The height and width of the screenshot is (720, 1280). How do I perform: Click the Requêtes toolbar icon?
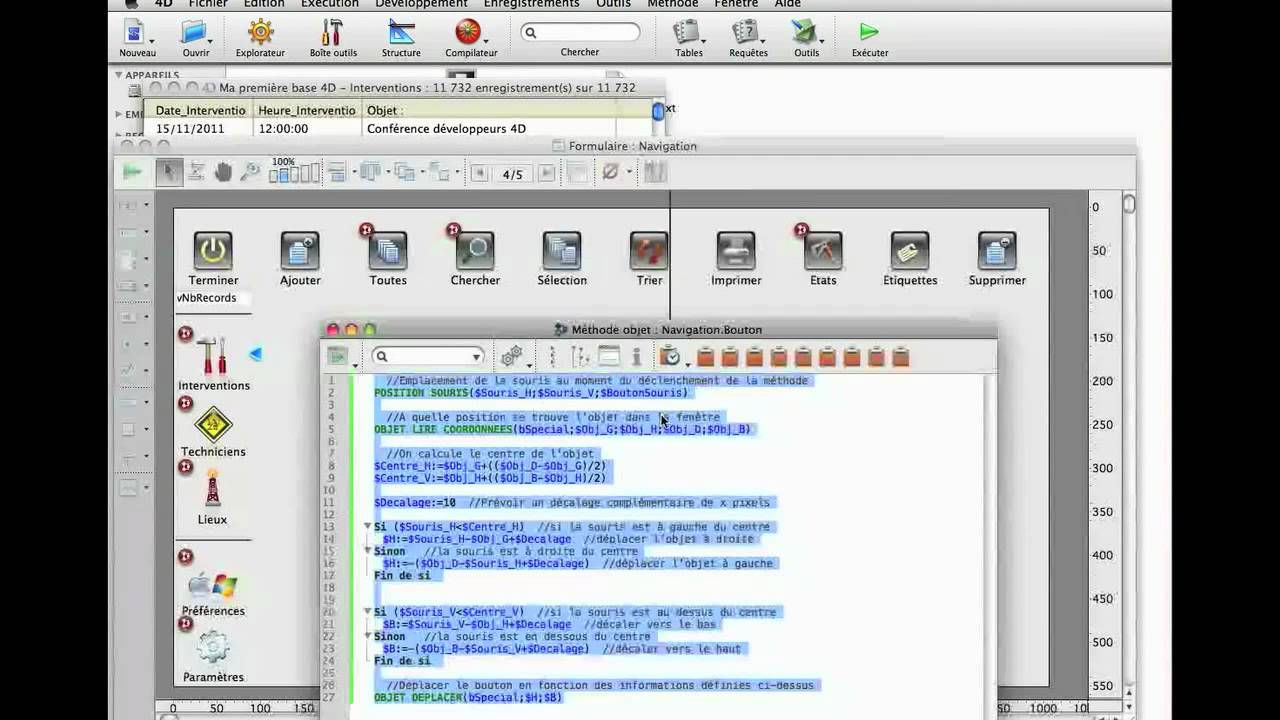pyautogui.click(x=745, y=33)
